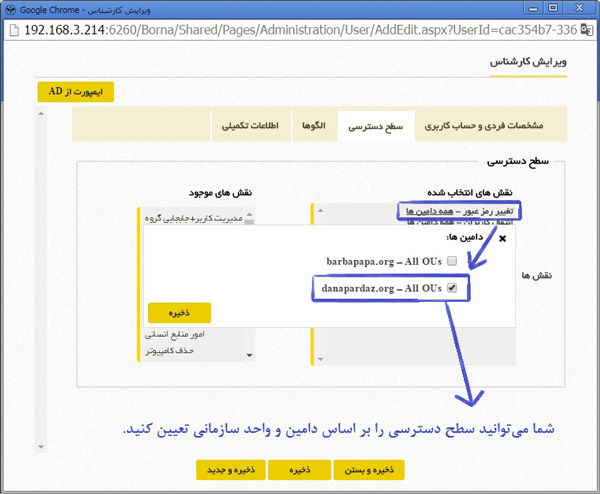This screenshot has height=494, width=600.
Task: Check the barbapapa.org – All OUs checkbox
Action: 452,261
